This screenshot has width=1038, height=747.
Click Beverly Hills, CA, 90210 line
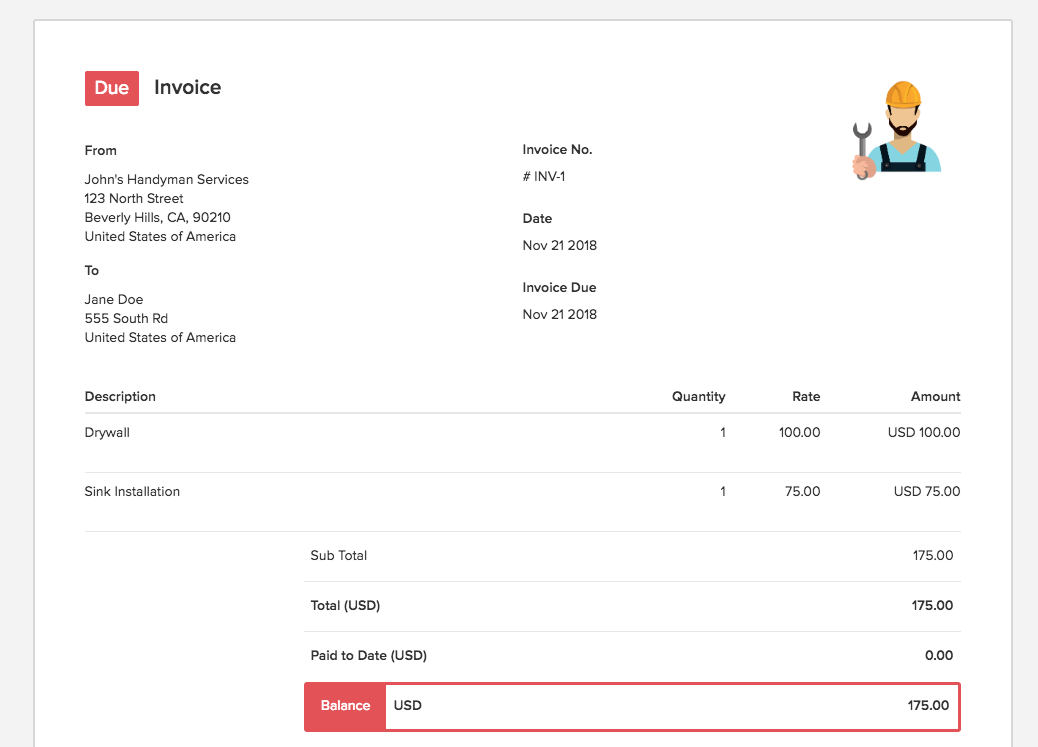(158, 217)
